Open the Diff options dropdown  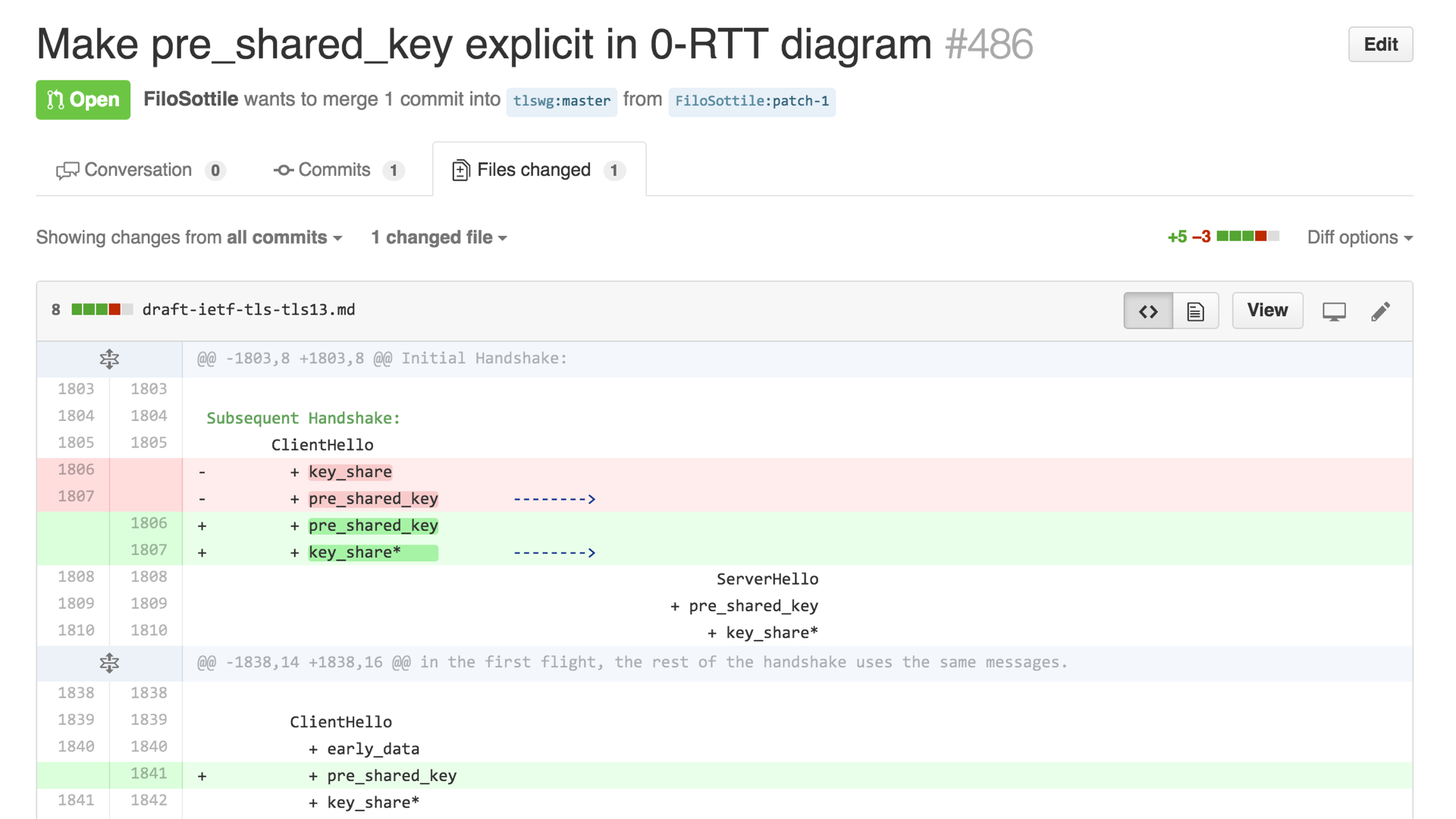pyautogui.click(x=1360, y=237)
